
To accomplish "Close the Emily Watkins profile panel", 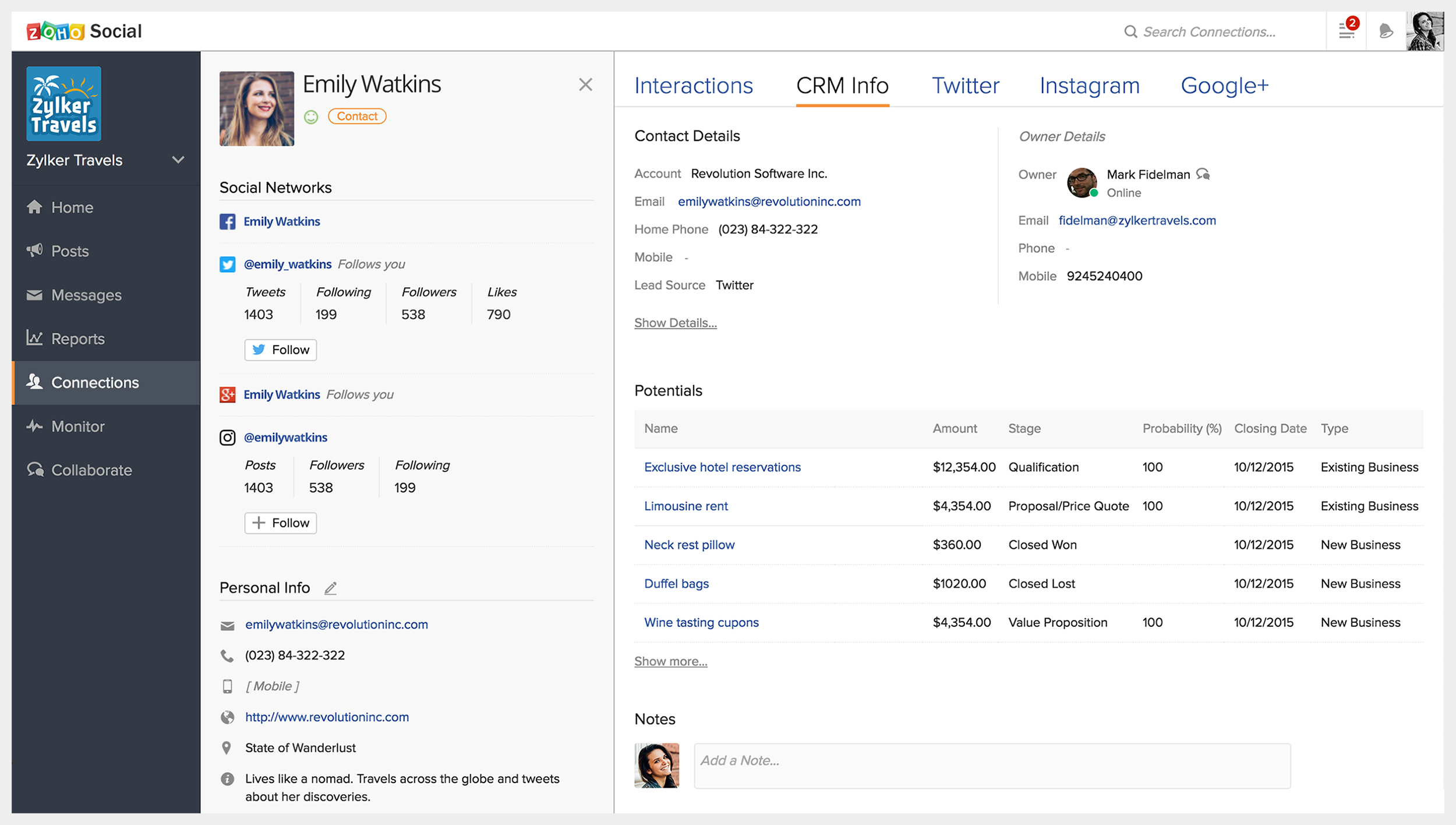I will click(585, 84).
